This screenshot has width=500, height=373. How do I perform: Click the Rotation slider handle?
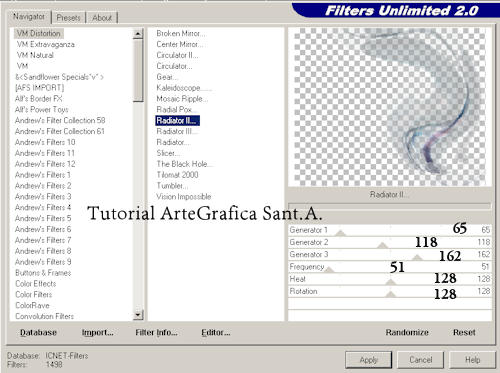tap(390, 294)
